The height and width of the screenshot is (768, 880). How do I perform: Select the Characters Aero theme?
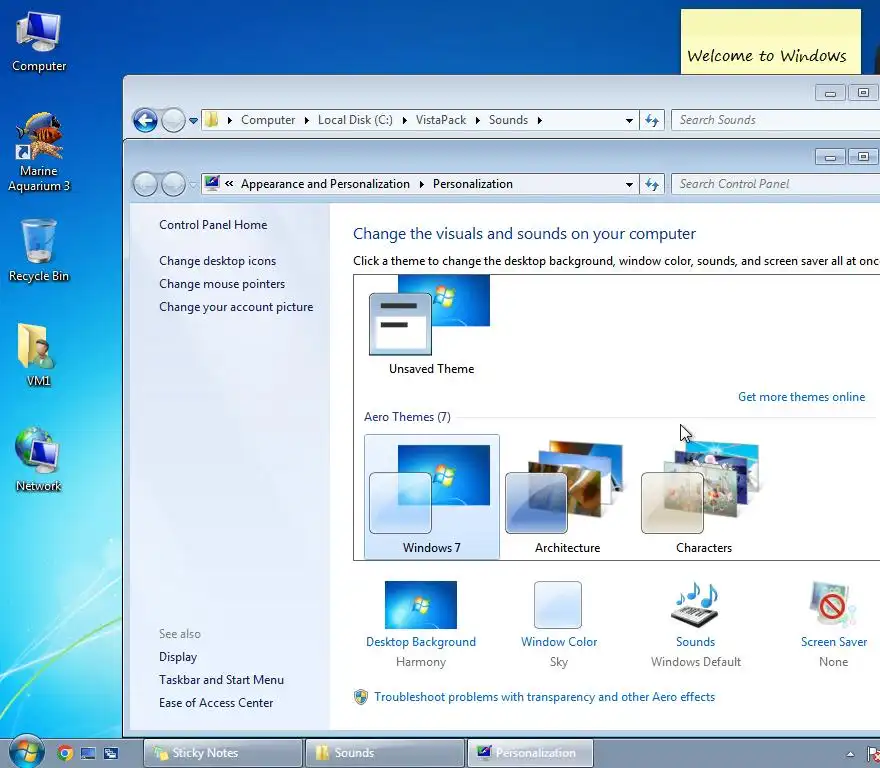(703, 497)
